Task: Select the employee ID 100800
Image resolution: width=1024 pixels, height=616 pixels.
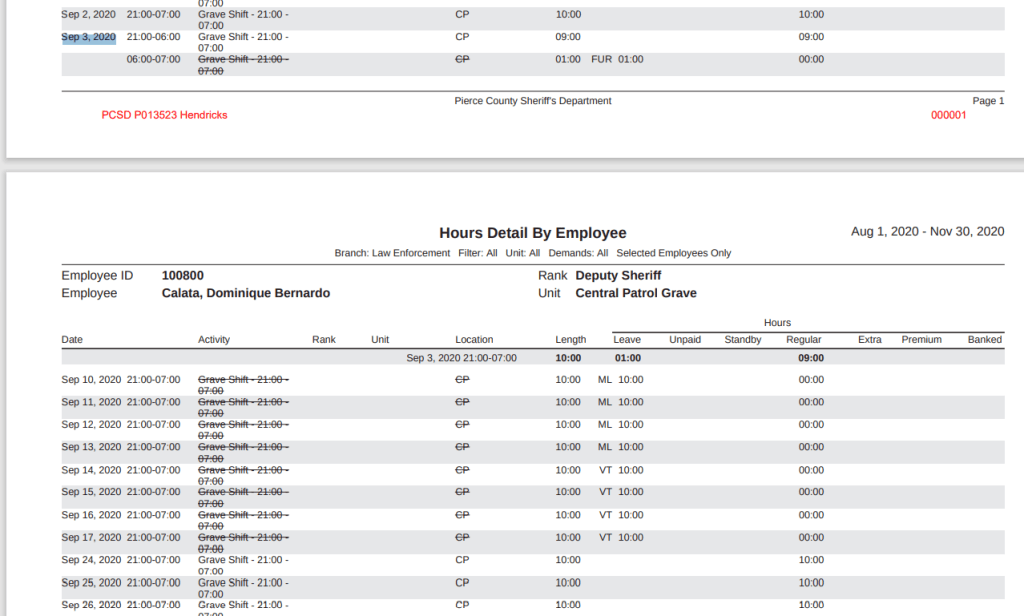Action: [x=183, y=275]
